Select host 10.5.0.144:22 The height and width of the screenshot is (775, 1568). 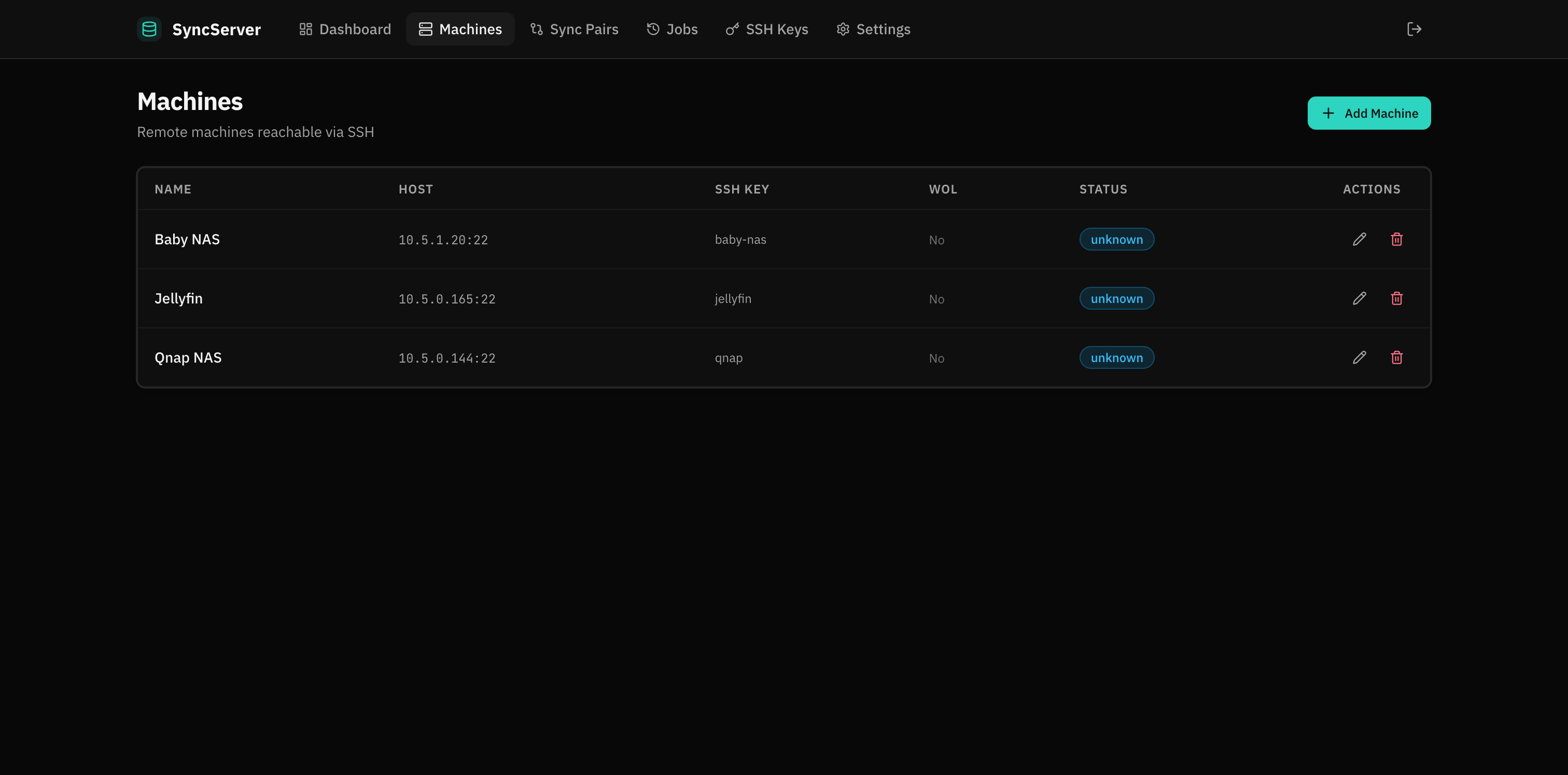pyautogui.click(x=447, y=358)
